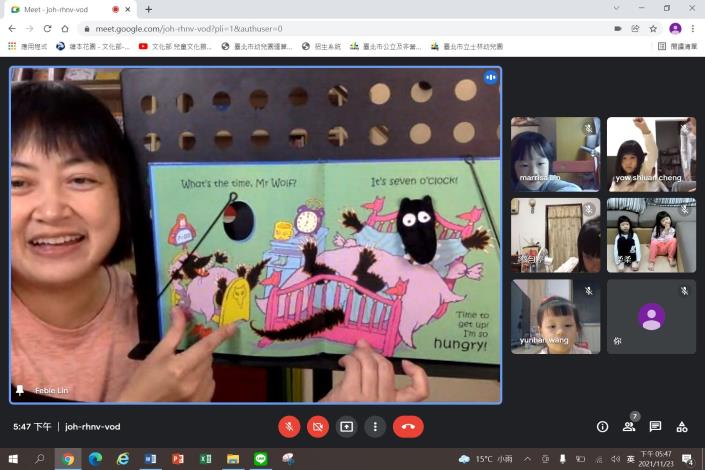Select yunhan wang's video tile
705x470 pixels.
point(555,316)
